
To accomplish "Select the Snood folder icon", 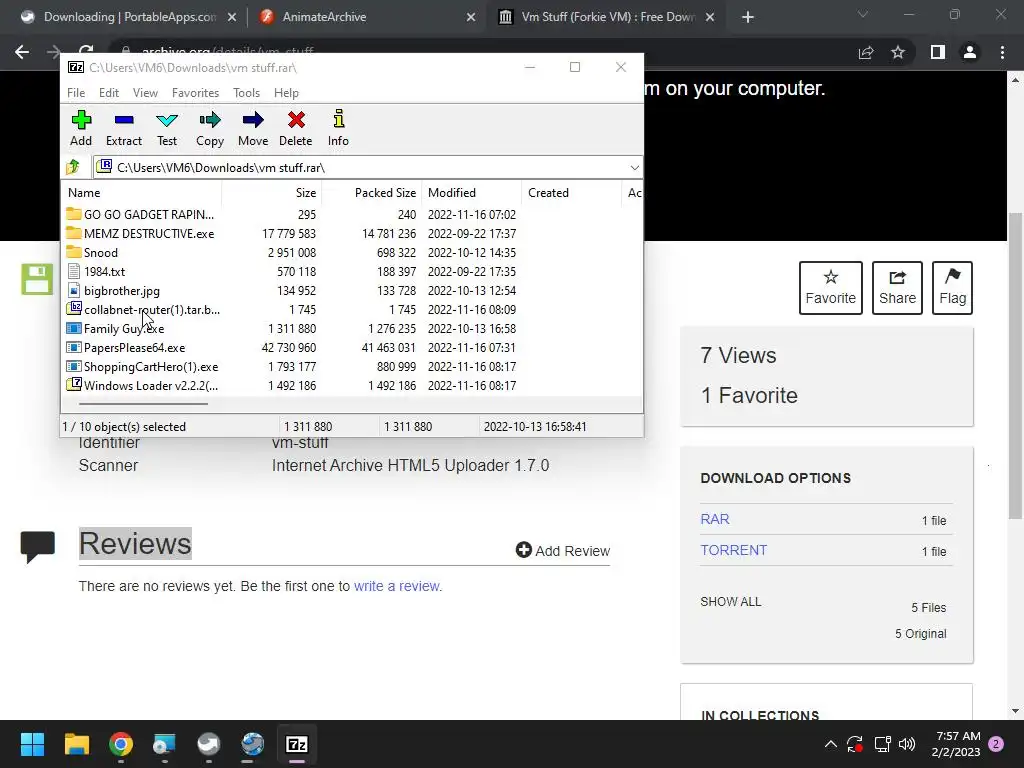I will pos(74,252).
